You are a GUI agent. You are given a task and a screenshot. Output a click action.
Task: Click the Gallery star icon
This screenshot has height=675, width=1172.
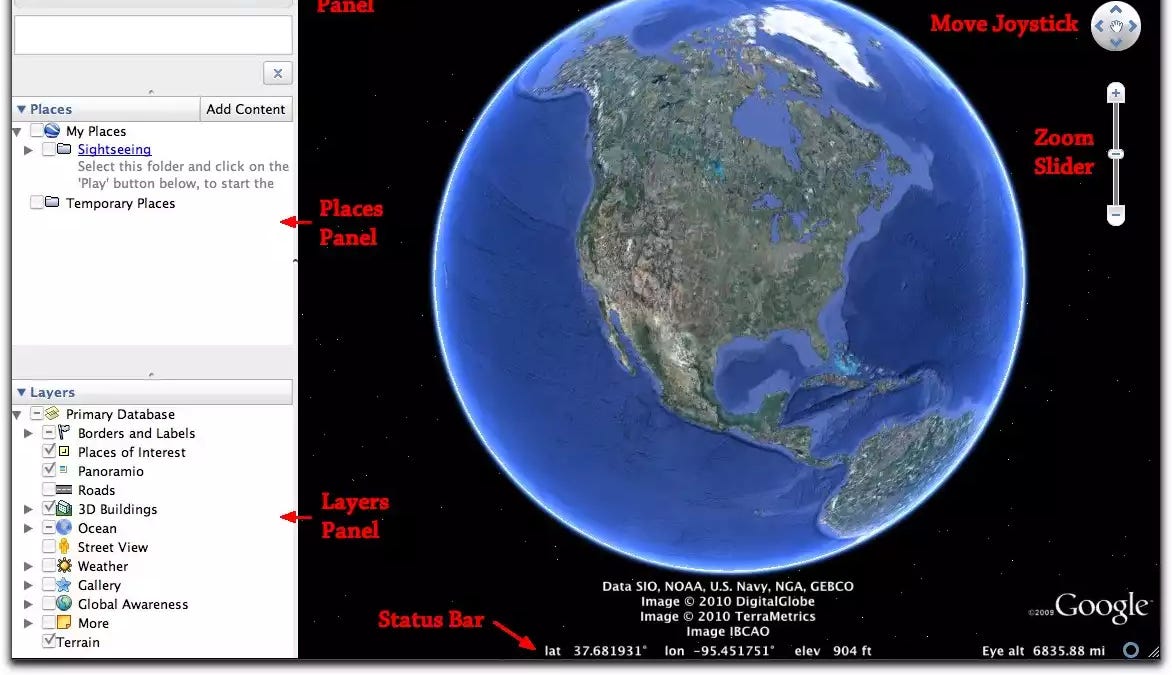point(65,585)
